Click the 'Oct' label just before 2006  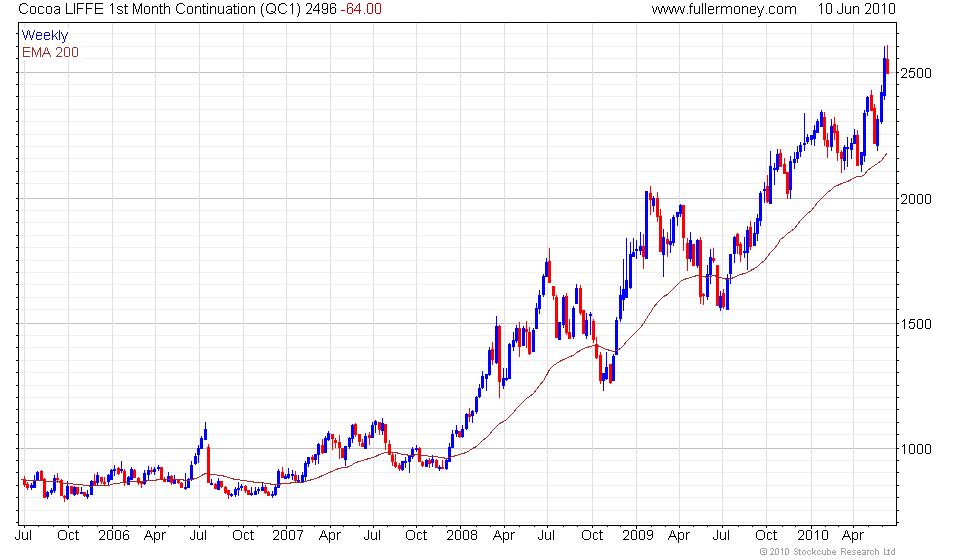pyautogui.click(x=68, y=536)
